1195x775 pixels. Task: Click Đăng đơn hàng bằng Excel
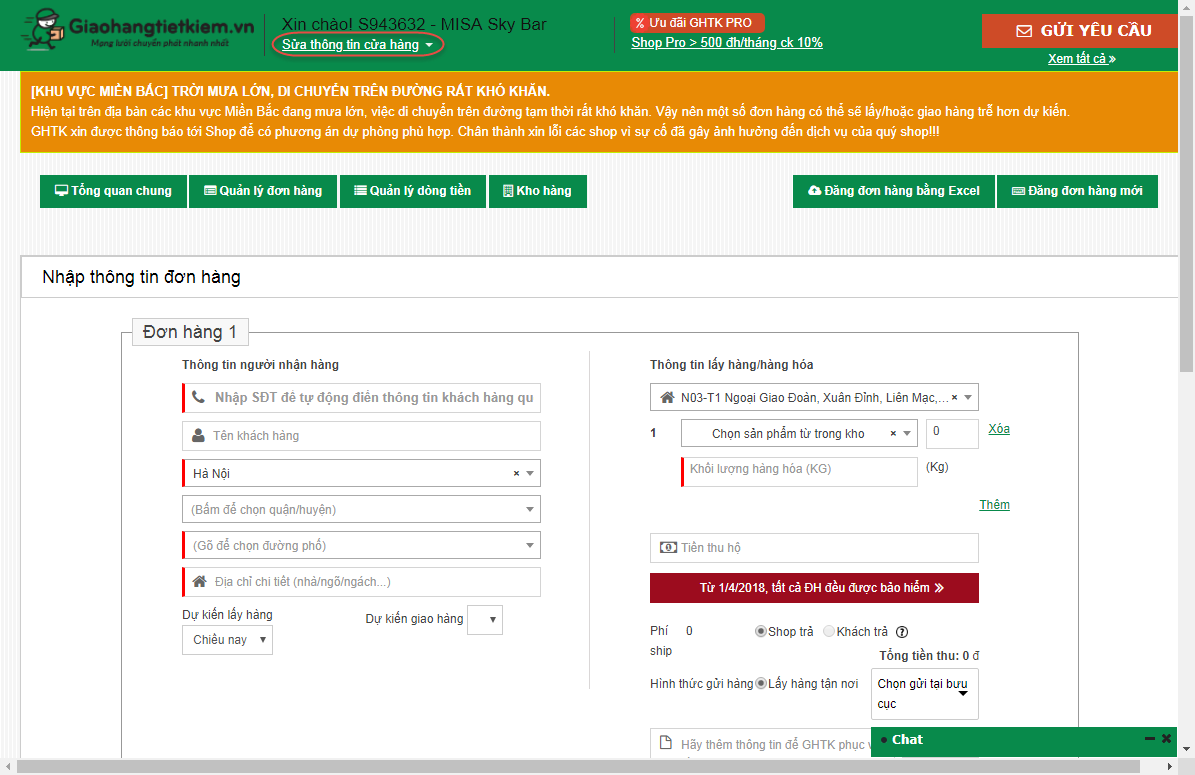894,191
